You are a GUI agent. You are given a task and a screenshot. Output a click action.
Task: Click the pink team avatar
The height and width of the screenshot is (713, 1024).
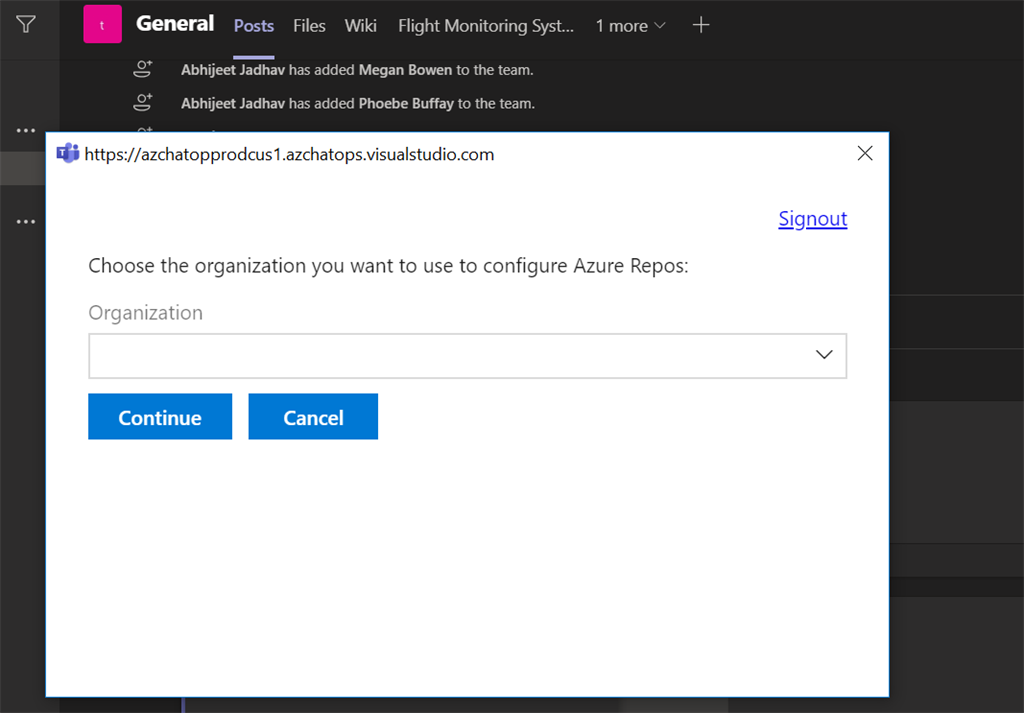tap(102, 25)
